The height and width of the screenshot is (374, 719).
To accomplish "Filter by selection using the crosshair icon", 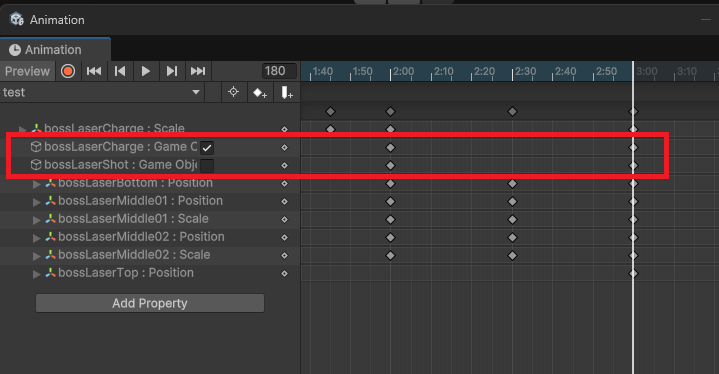I will pyautogui.click(x=233, y=92).
